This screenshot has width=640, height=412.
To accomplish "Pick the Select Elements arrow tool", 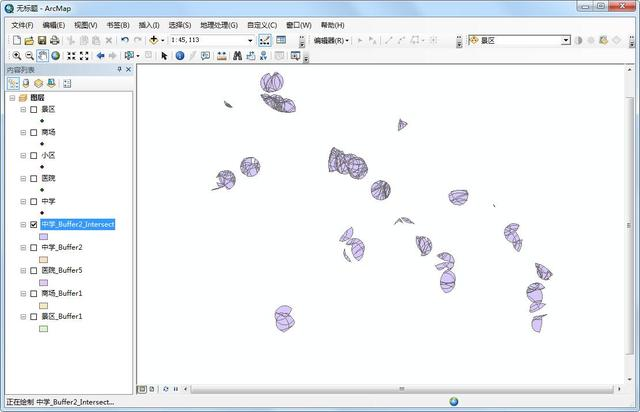I will click(164, 56).
